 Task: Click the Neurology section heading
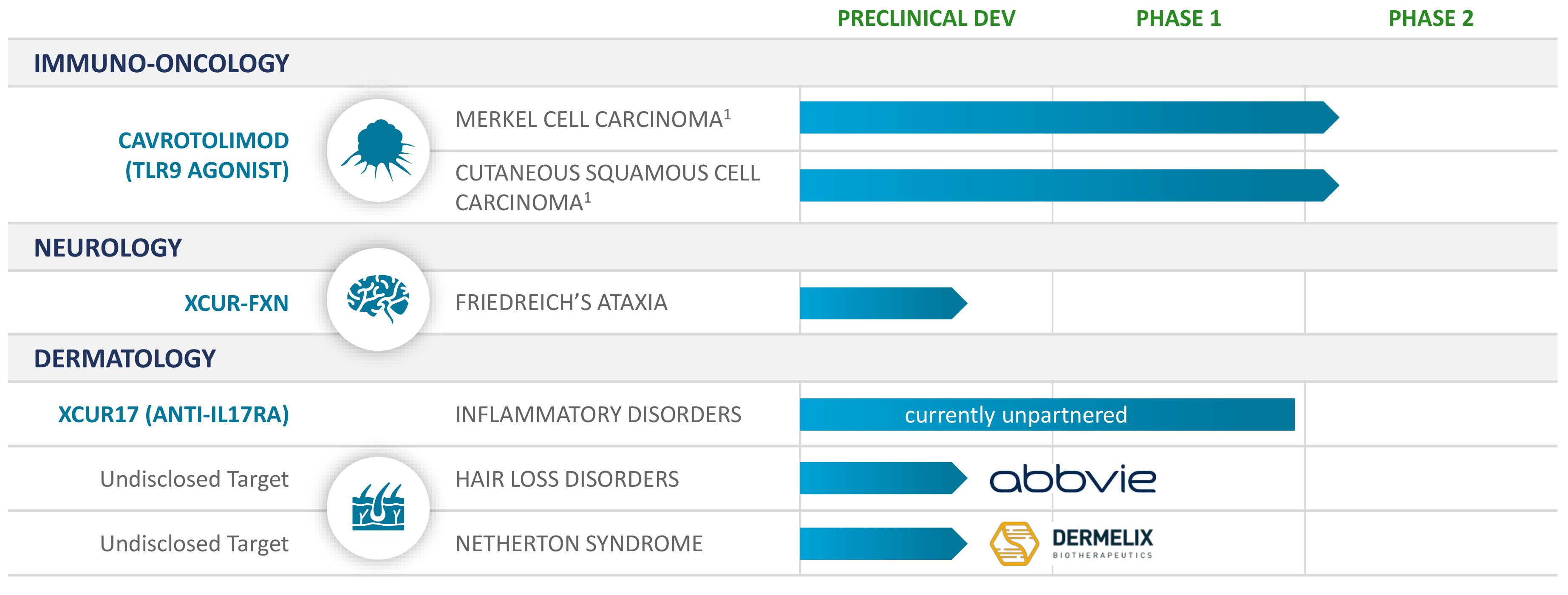click(108, 248)
